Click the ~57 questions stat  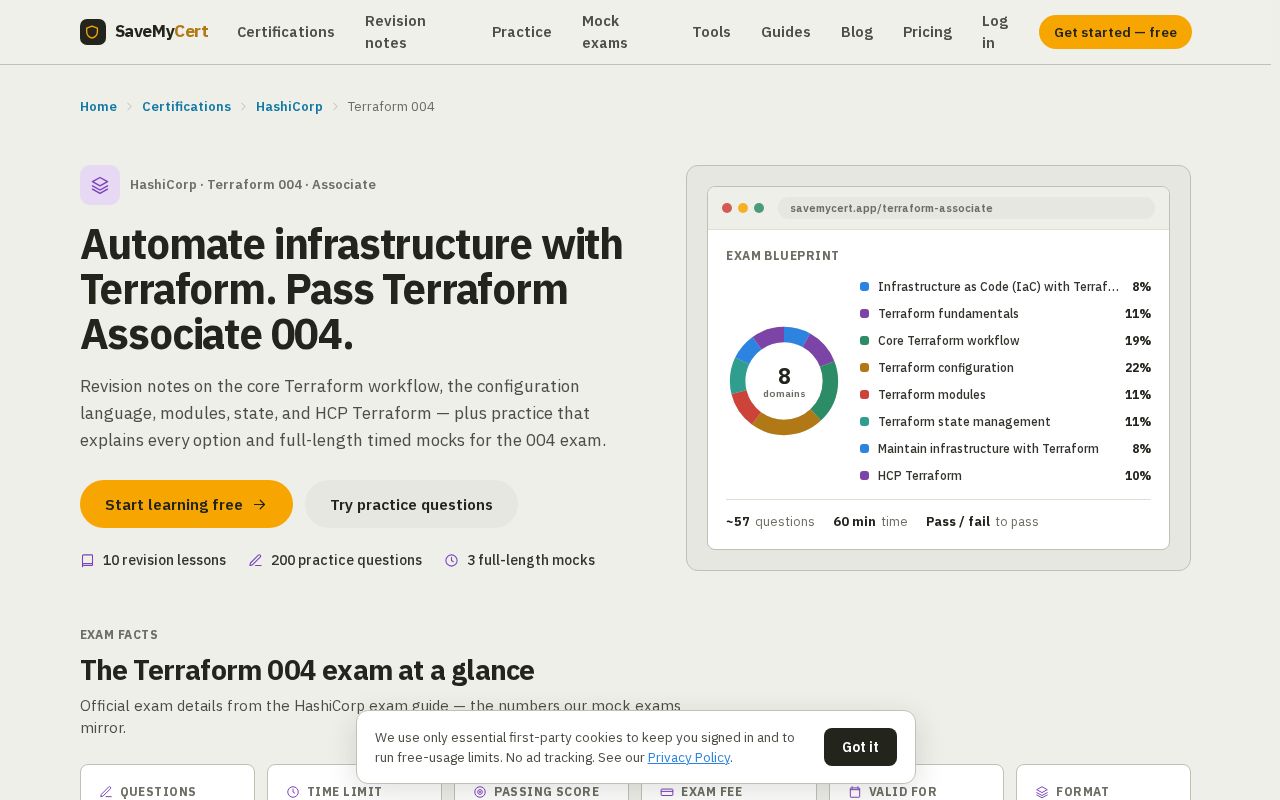tap(770, 522)
